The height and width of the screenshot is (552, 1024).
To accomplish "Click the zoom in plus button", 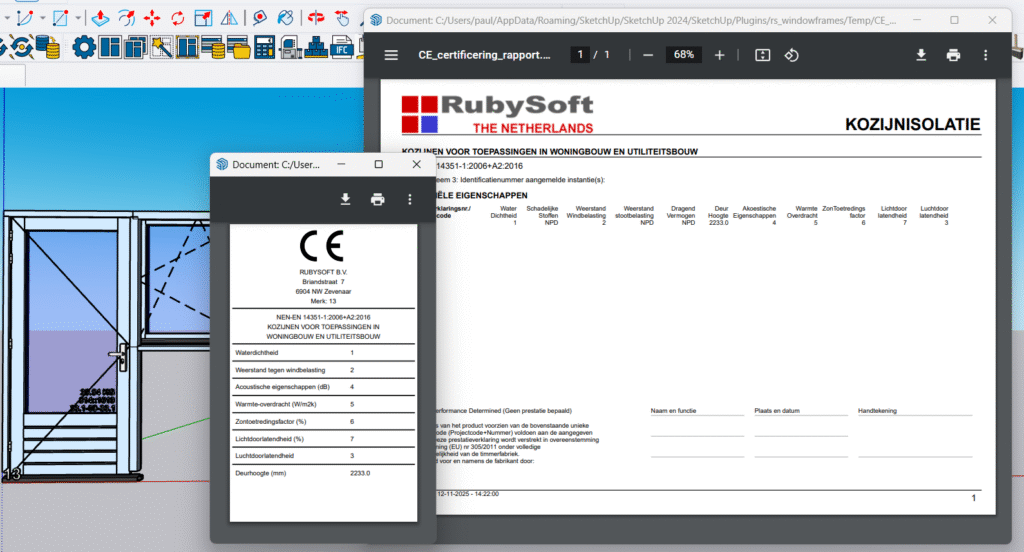I will click(x=719, y=55).
